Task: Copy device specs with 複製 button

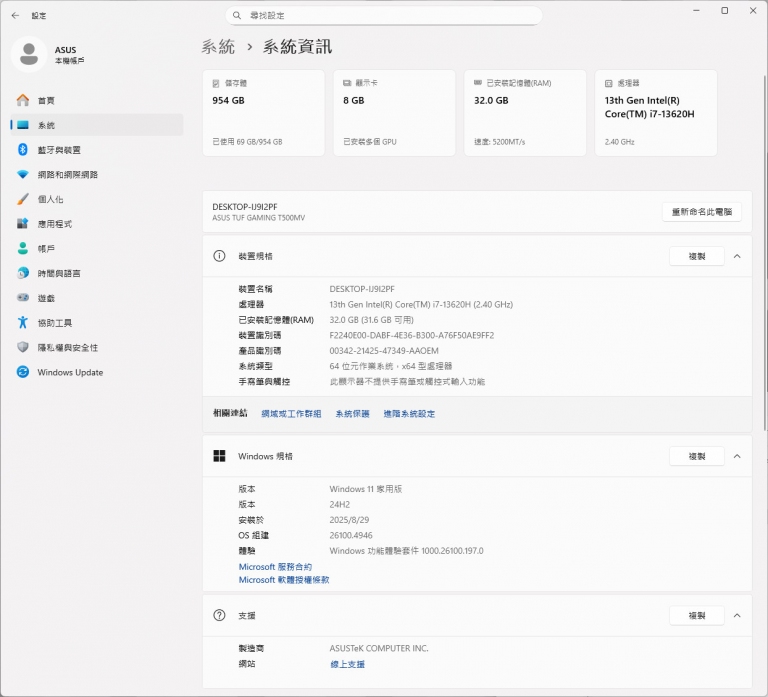Action: click(x=696, y=256)
